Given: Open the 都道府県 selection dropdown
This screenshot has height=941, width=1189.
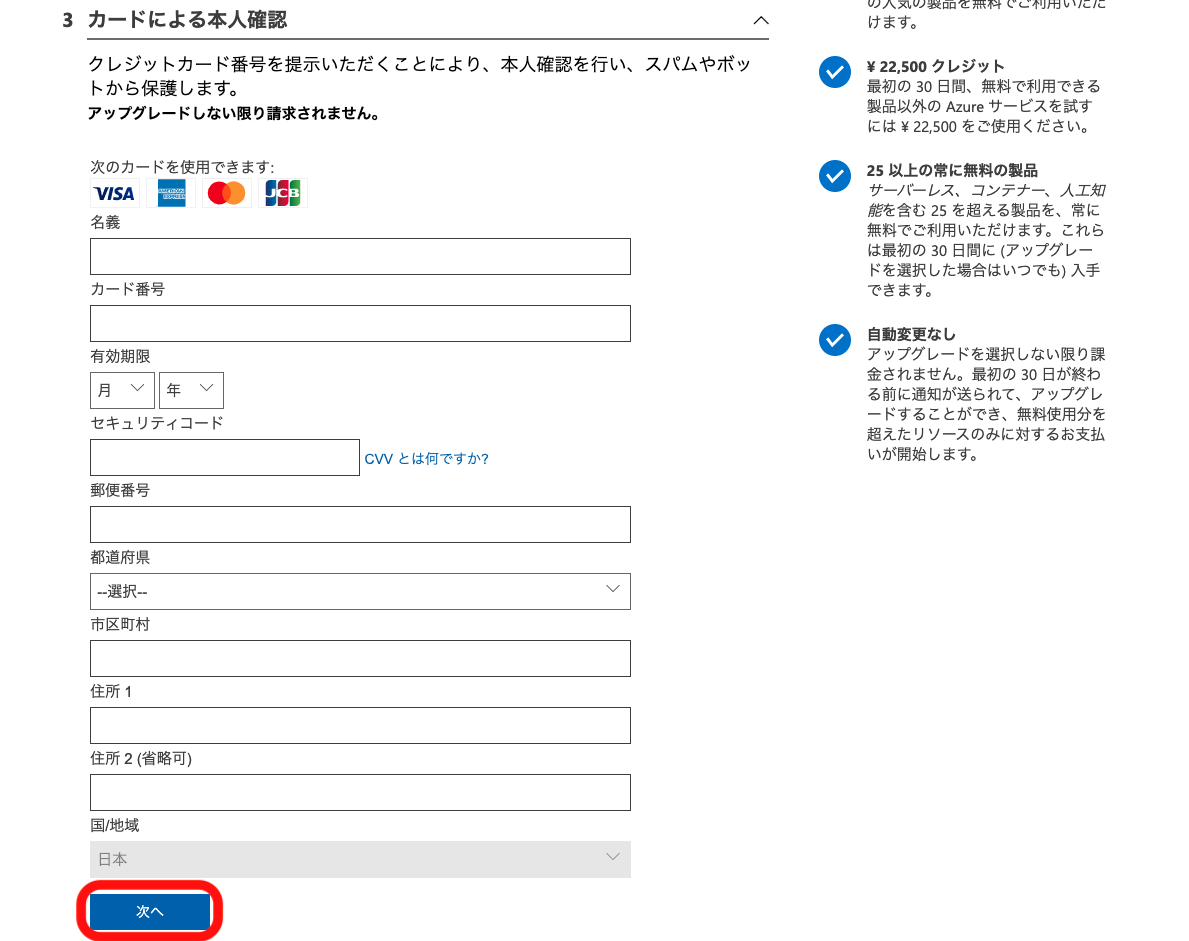Looking at the screenshot, I should tap(360, 591).
